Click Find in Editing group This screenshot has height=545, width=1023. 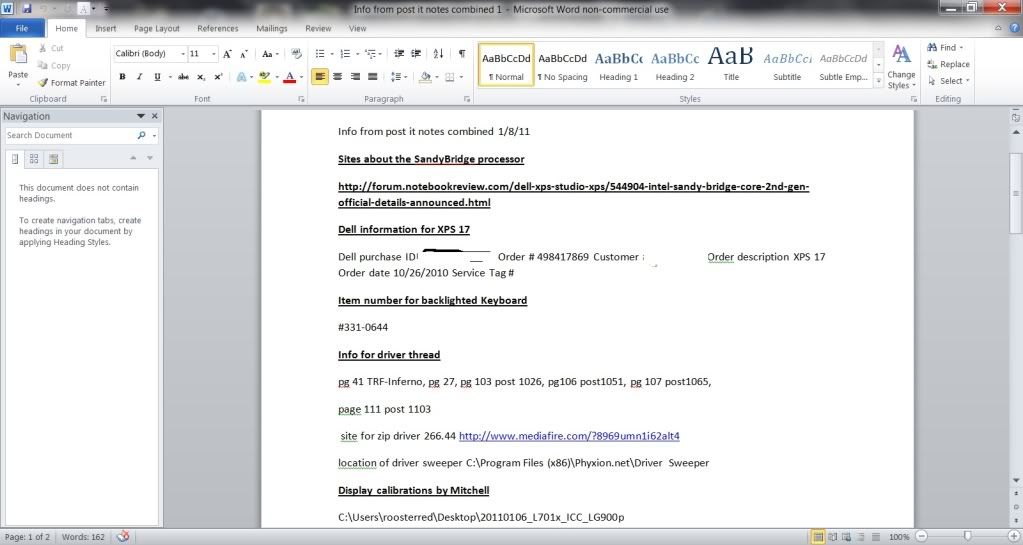click(x=945, y=48)
